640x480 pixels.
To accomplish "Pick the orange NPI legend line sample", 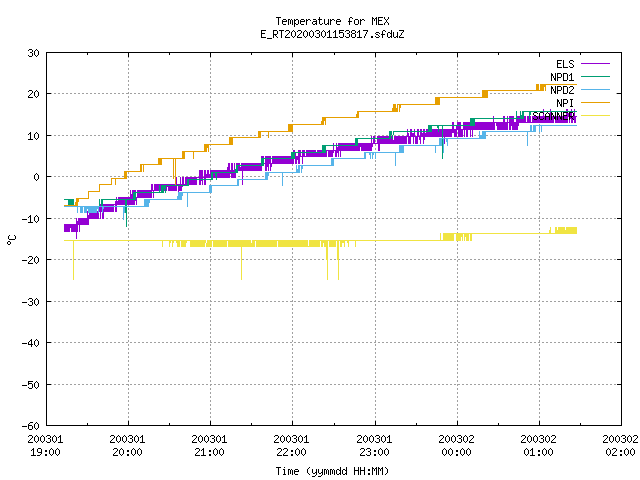I will click(595, 102).
